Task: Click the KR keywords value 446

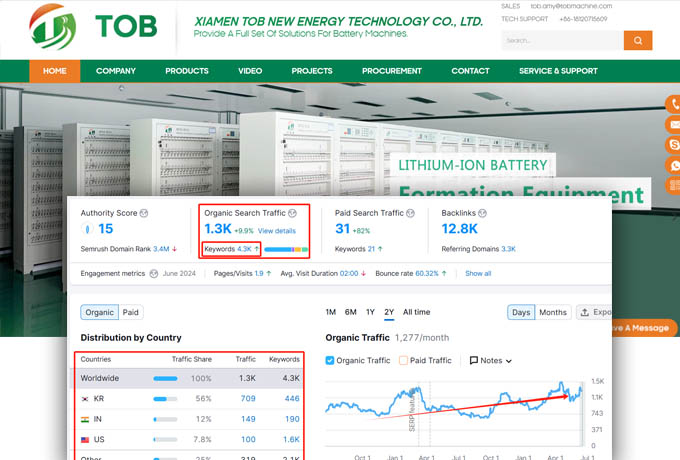Action: pos(292,398)
